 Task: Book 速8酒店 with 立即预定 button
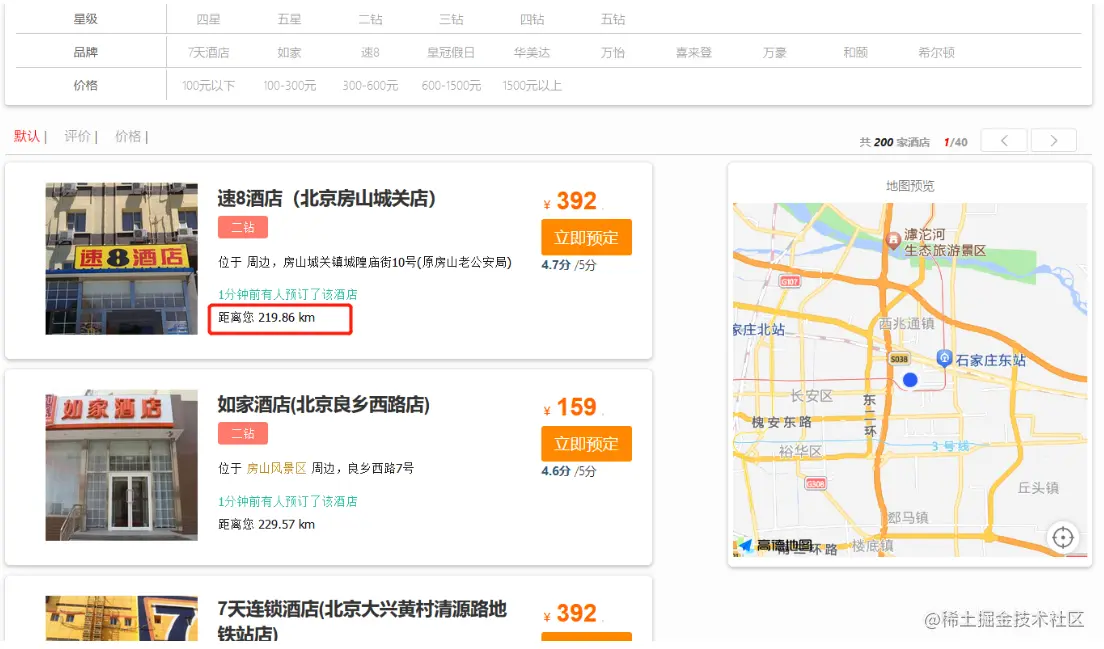pyautogui.click(x=586, y=237)
